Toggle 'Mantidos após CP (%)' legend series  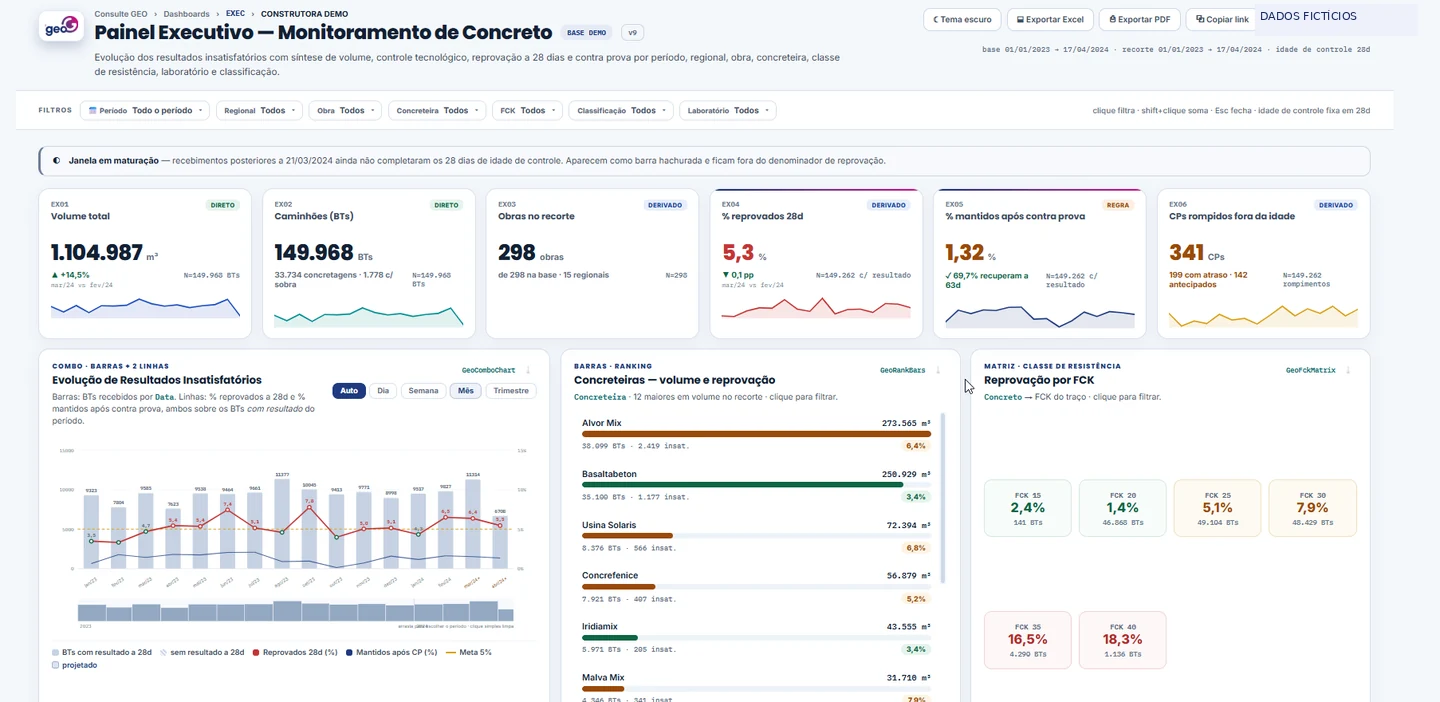390,652
